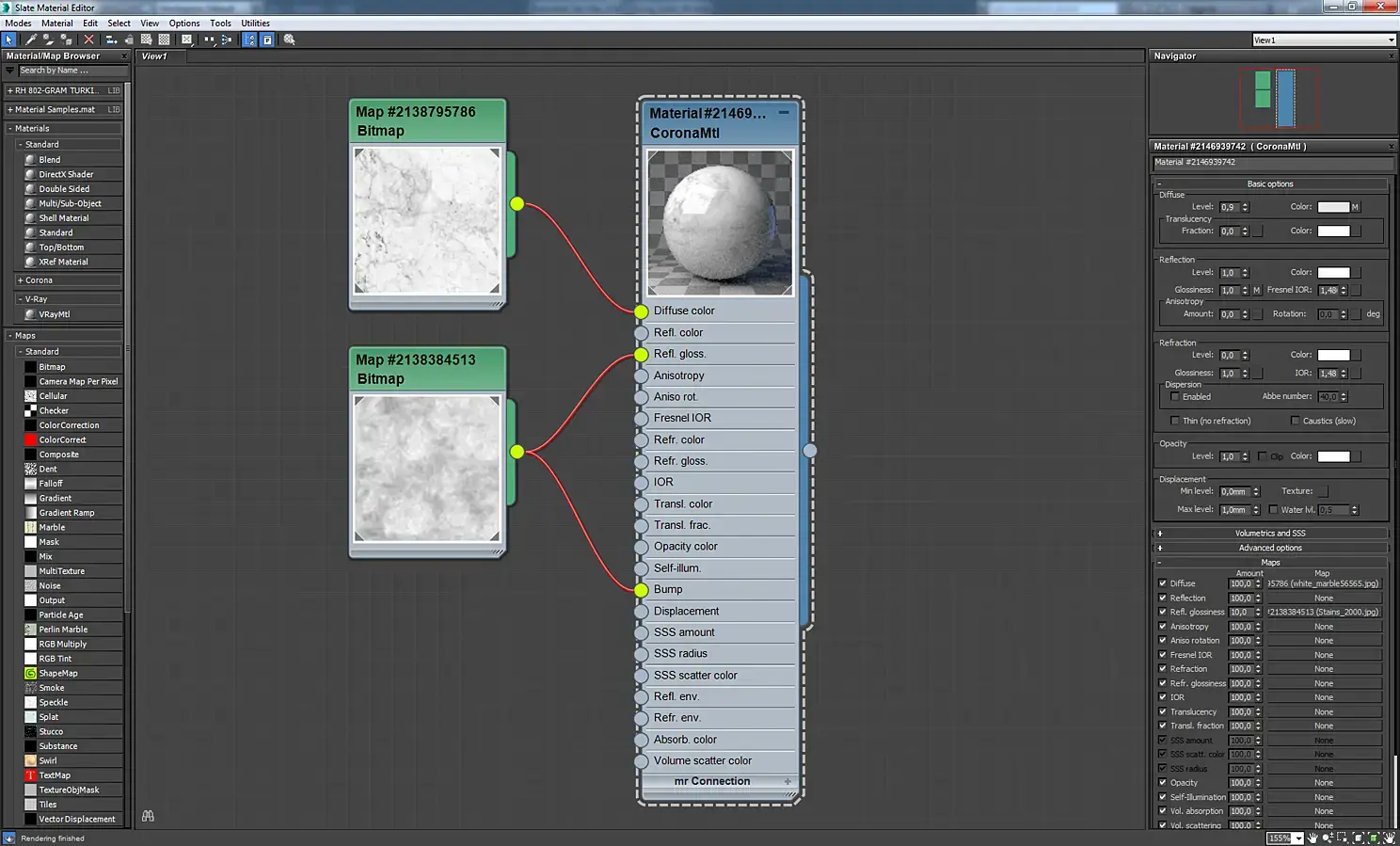Toggle the Parameter Editor panel icon

pos(267,40)
